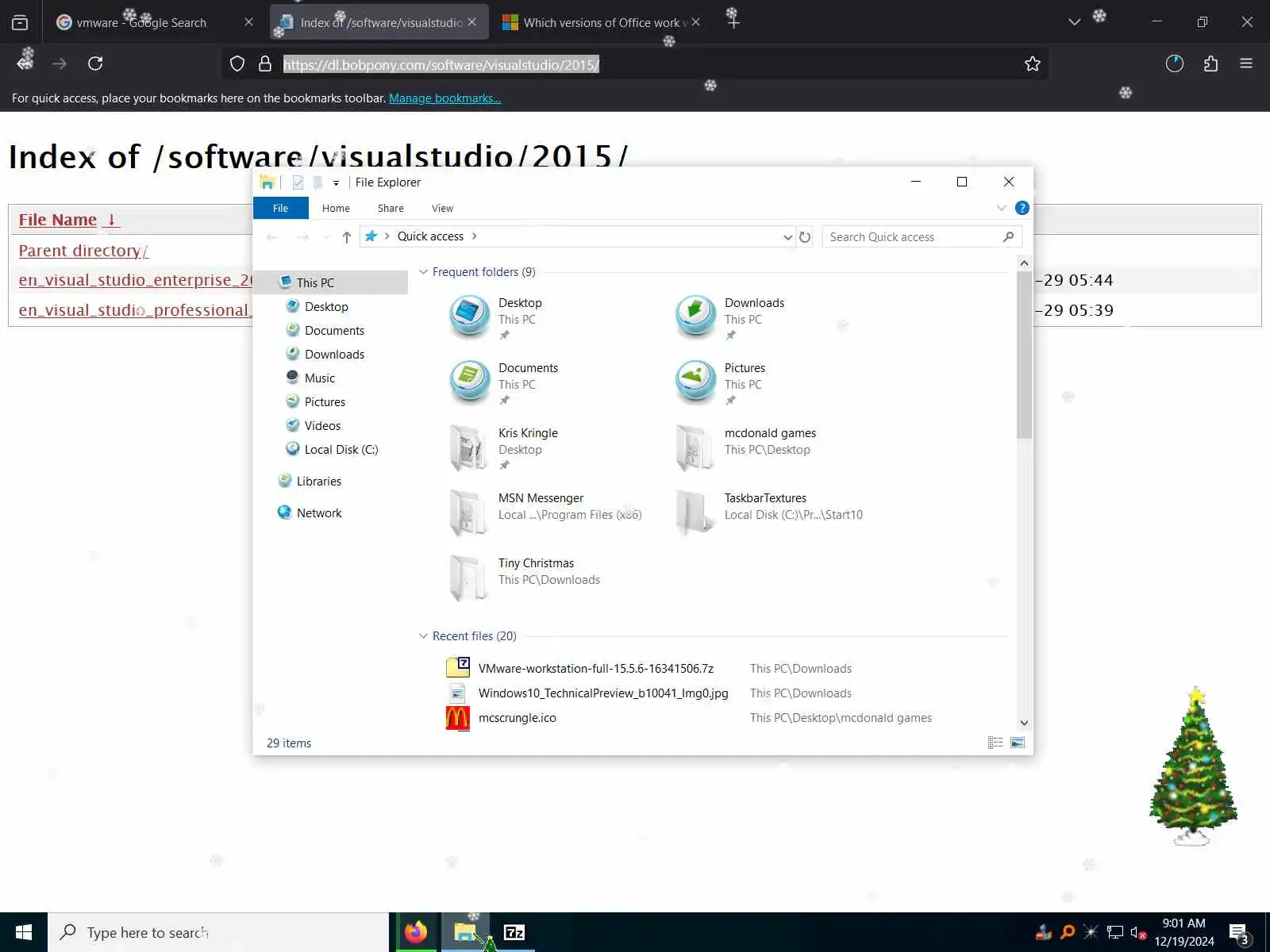Select Windows10_TechnicalPreview jpg recent file
The image size is (1270, 952).
tap(603, 693)
